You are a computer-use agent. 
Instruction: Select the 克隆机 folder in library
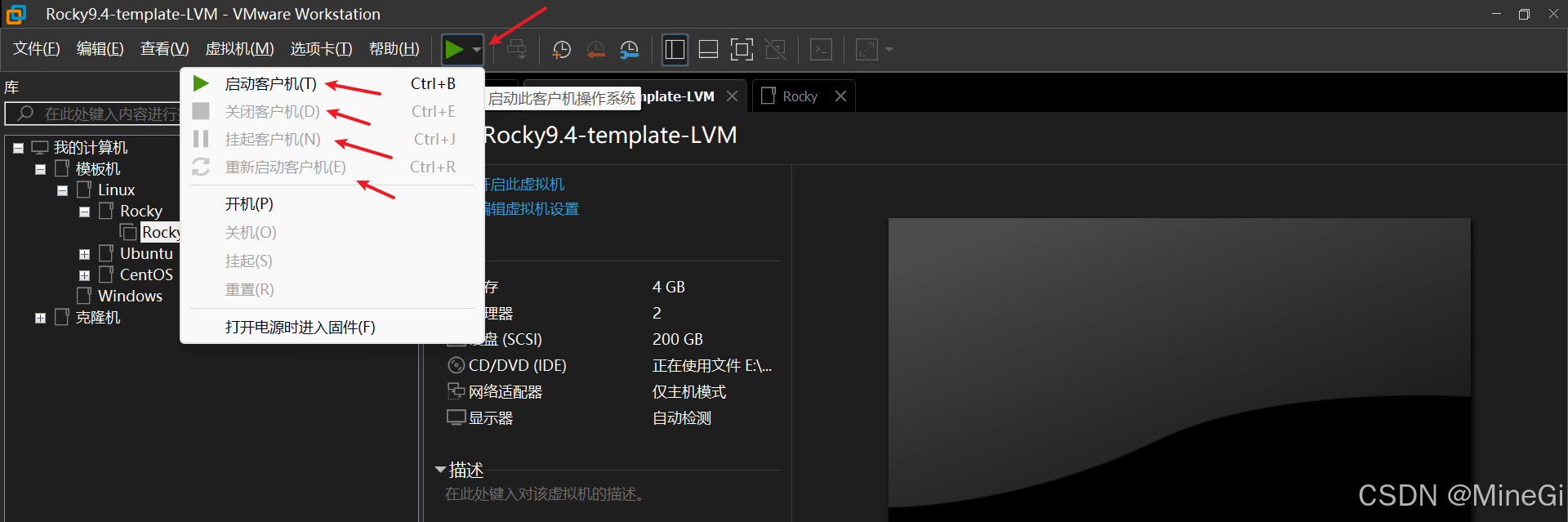click(x=98, y=317)
